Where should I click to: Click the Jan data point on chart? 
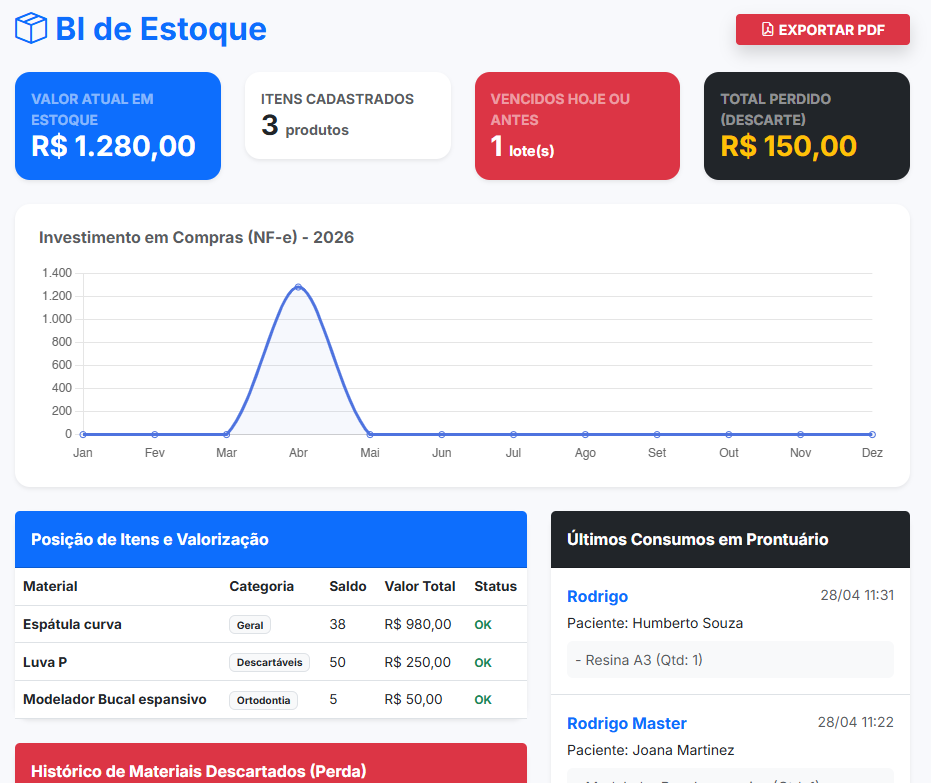click(83, 435)
